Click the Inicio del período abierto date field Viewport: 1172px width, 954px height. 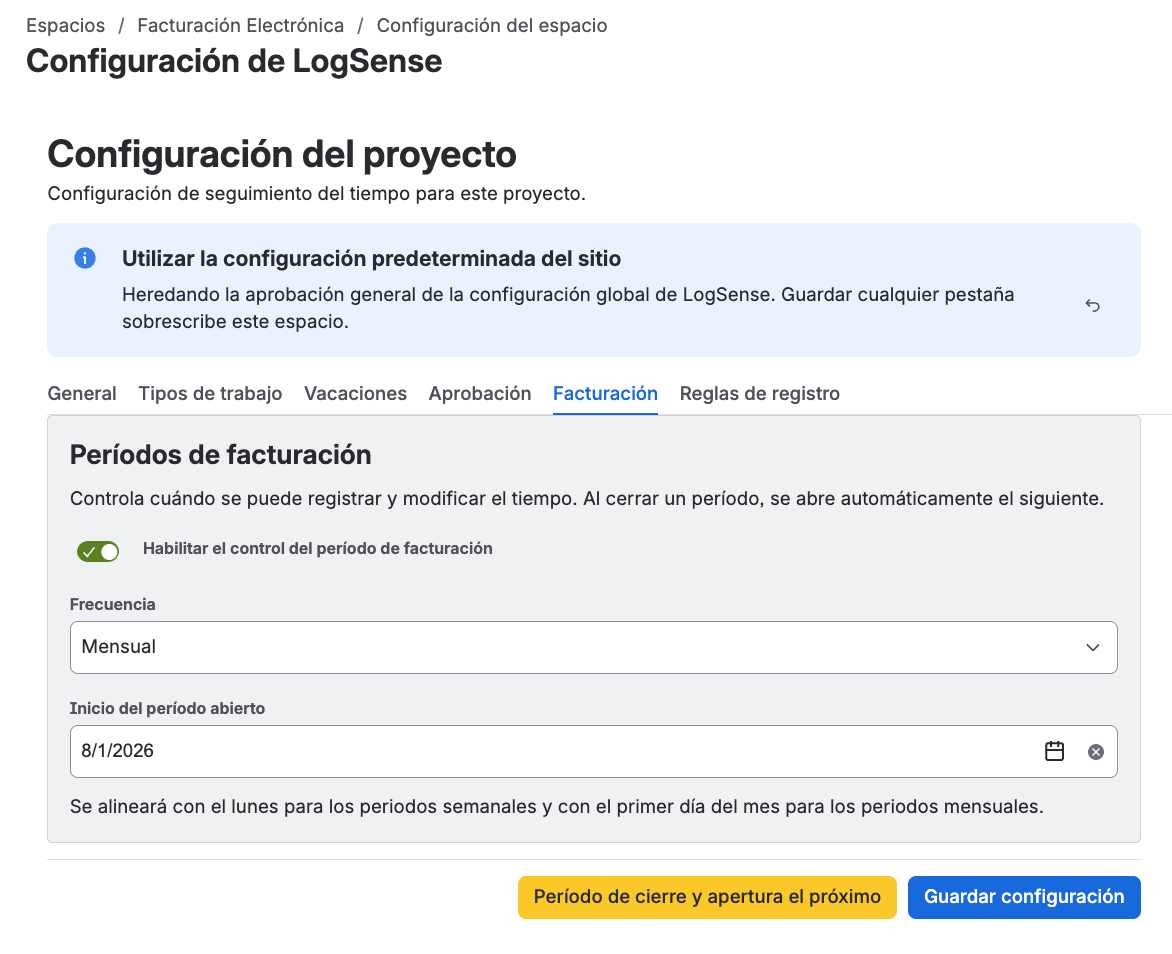(593, 751)
